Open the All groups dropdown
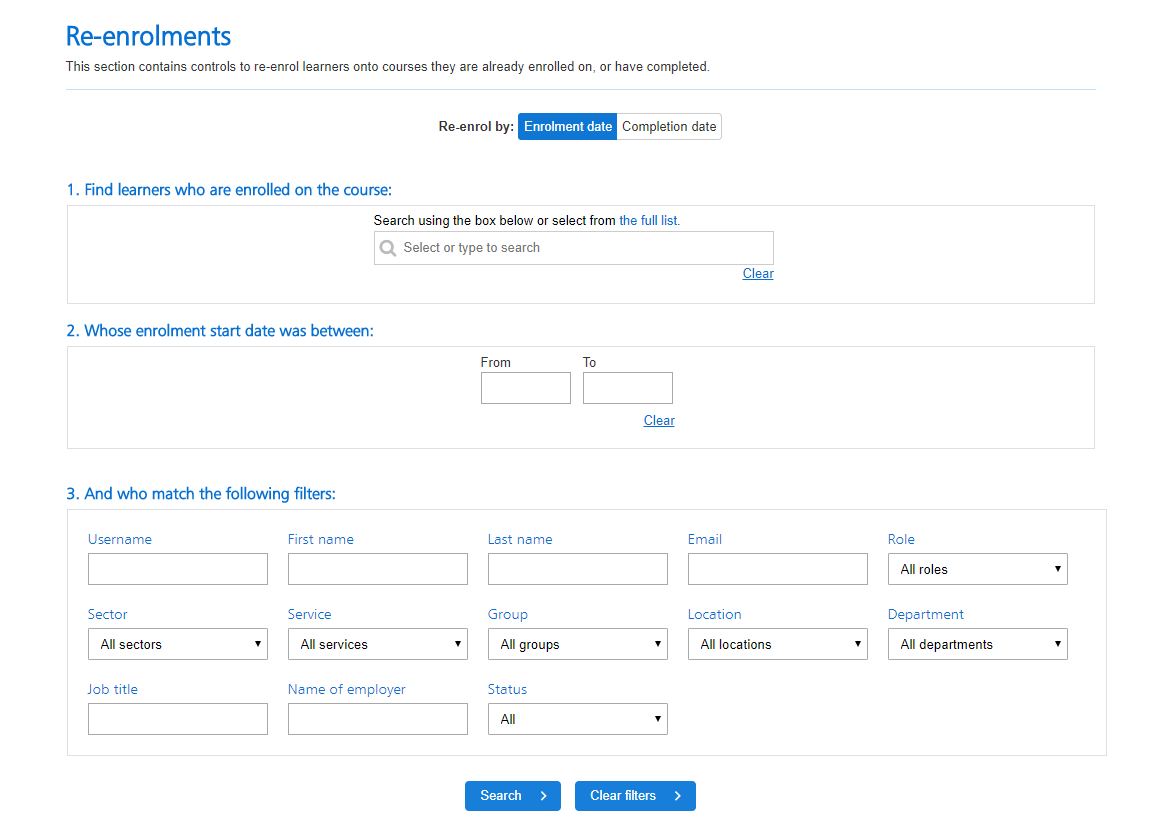1162x840 pixels. coord(578,644)
